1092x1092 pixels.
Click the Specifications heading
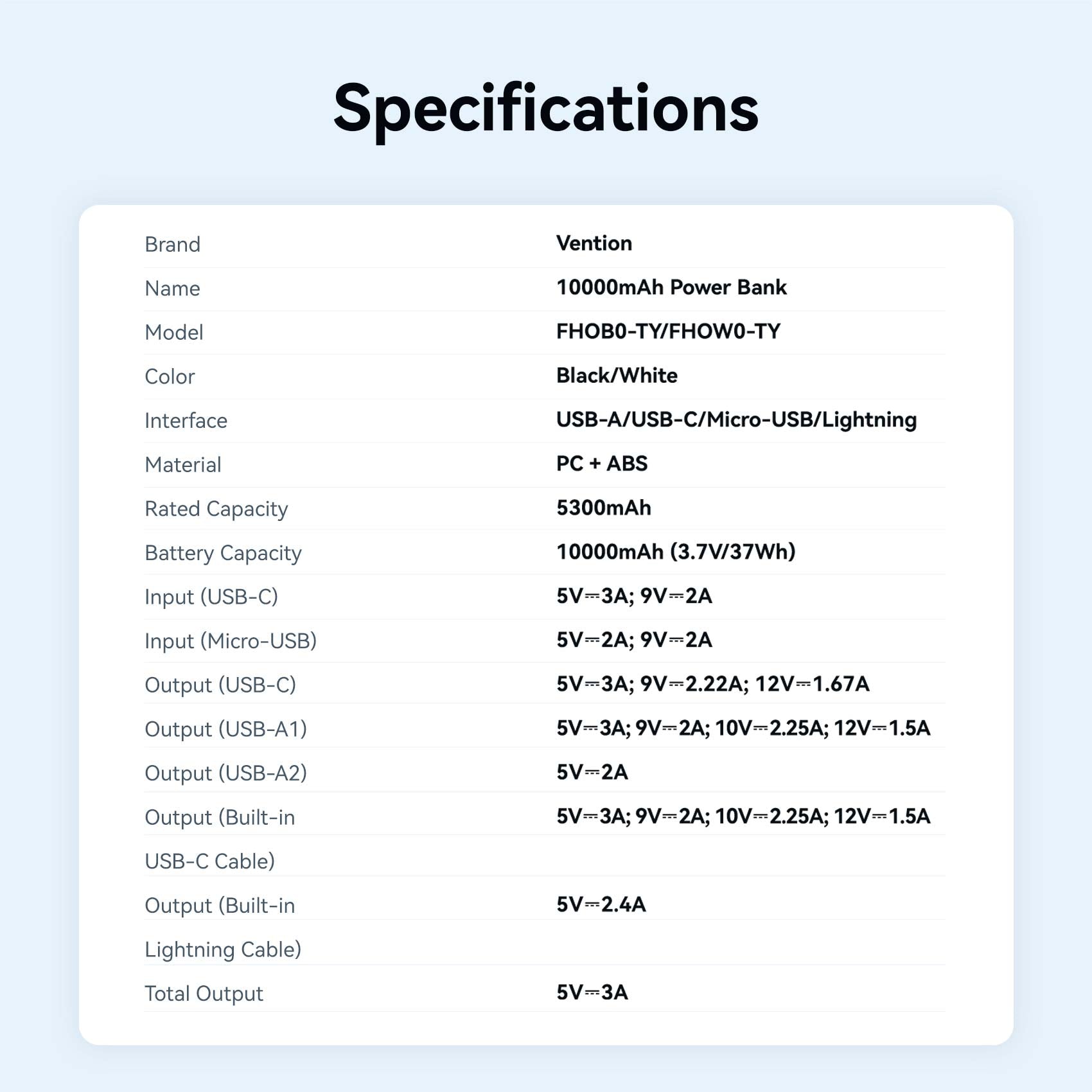[x=545, y=109]
